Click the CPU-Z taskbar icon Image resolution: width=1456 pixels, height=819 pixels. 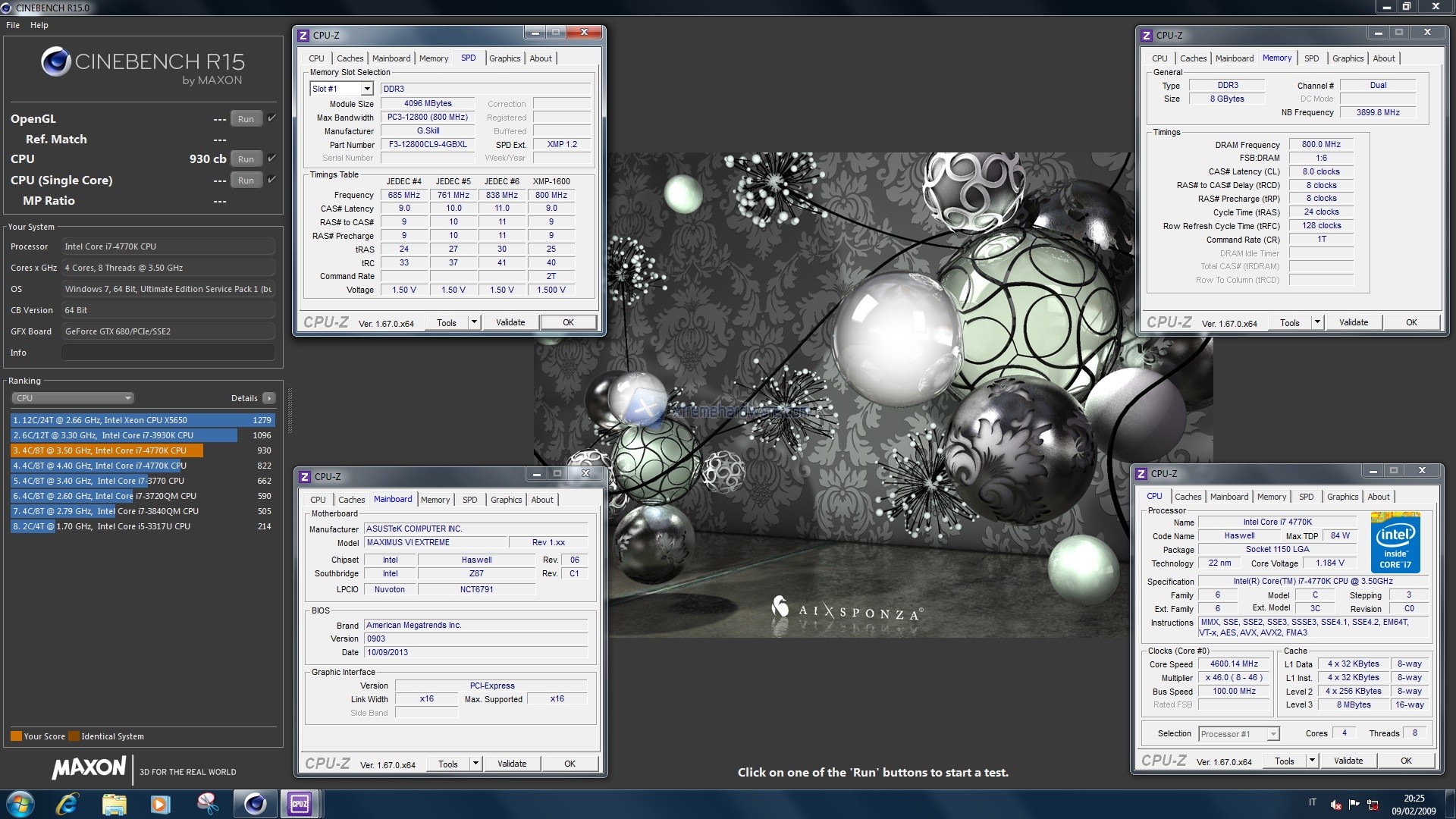300,804
